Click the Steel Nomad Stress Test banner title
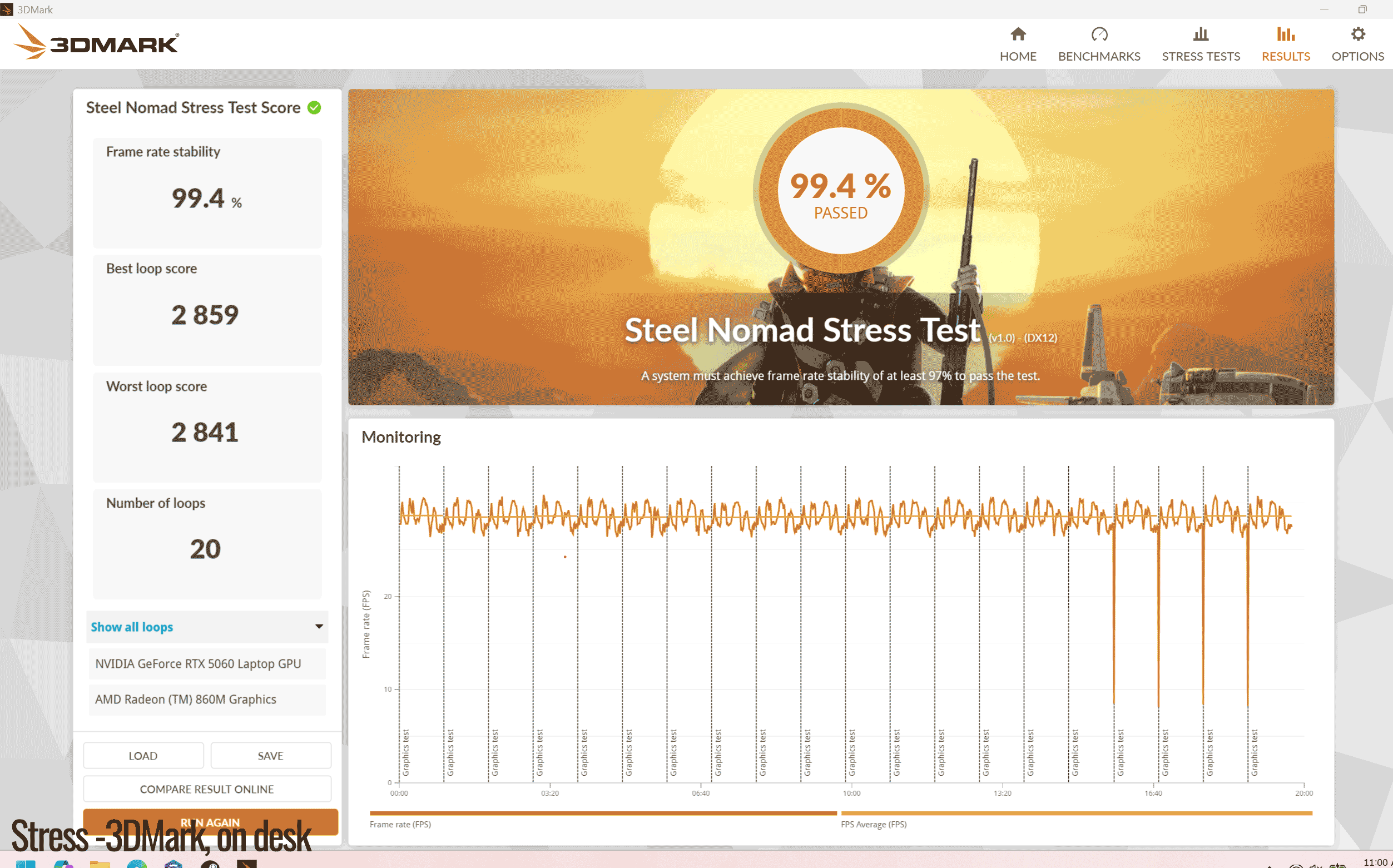The image size is (1393, 868). 802,330
